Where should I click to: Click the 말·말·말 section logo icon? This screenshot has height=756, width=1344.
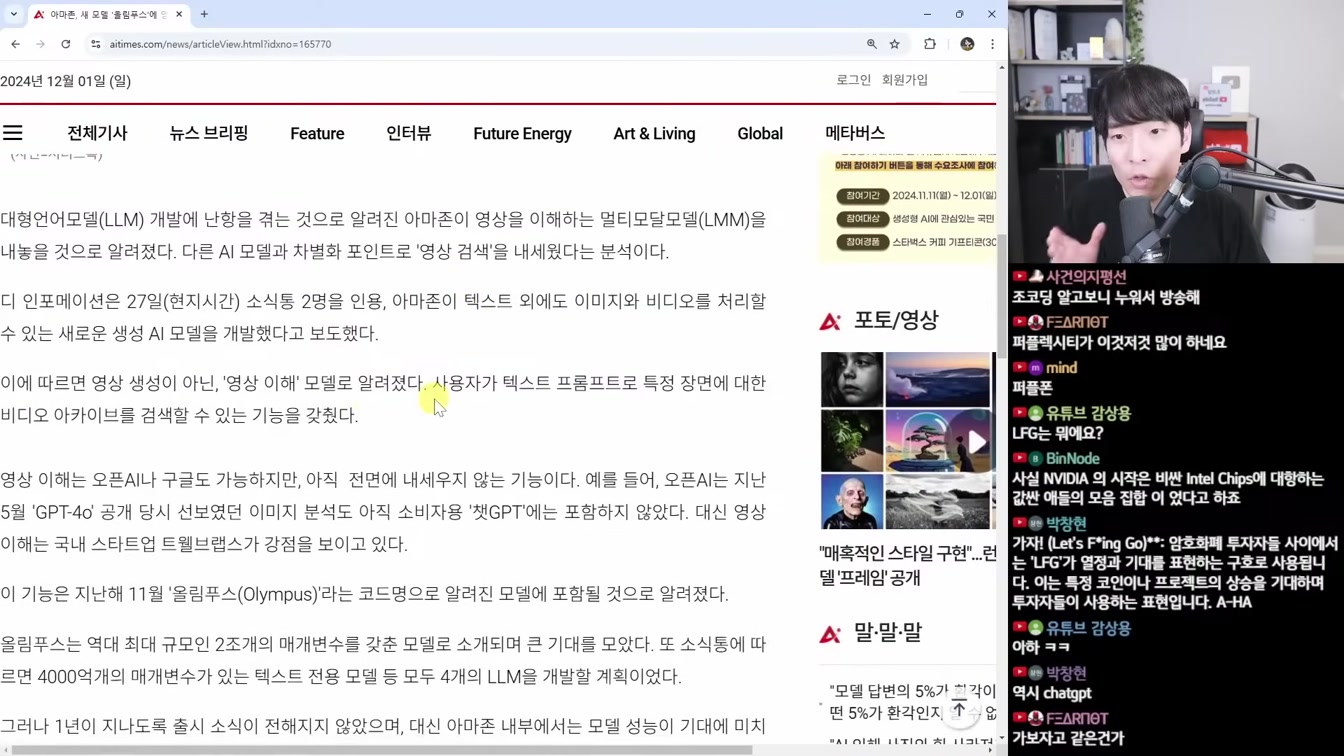click(830, 633)
